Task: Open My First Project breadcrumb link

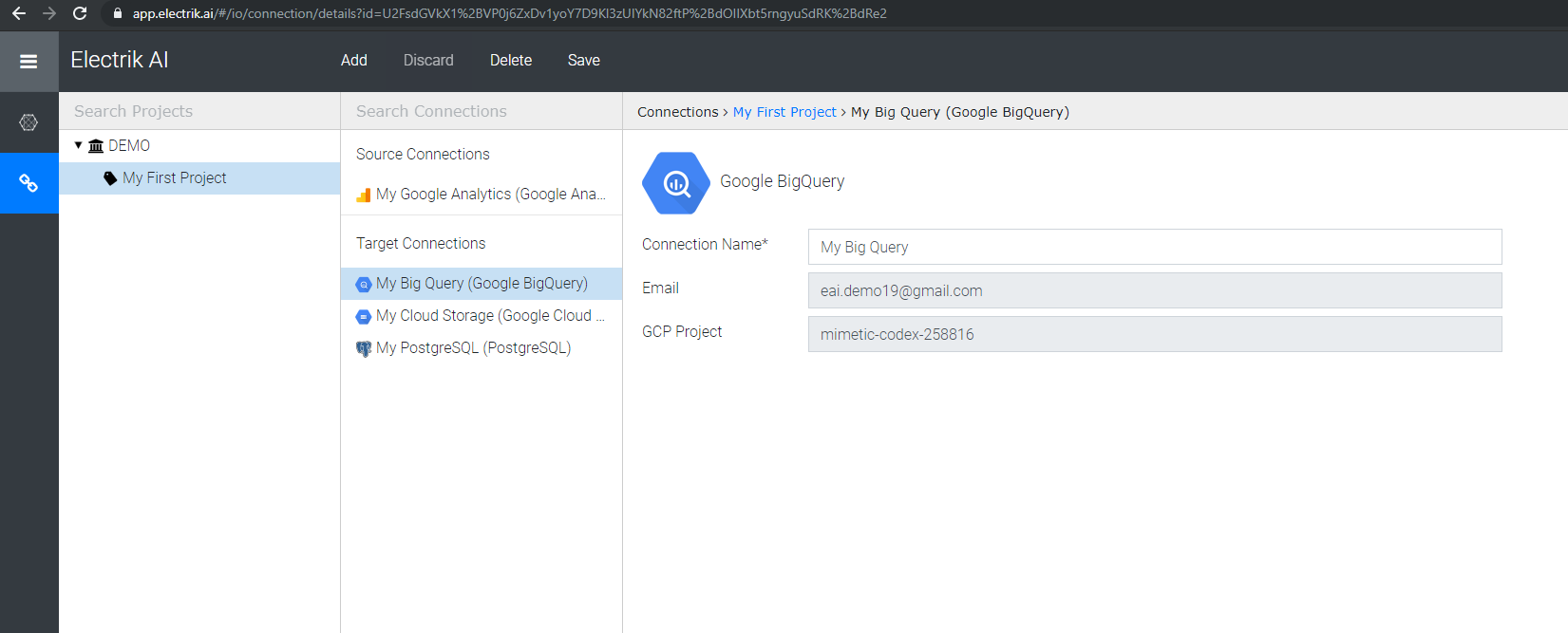Action: pyautogui.click(x=784, y=112)
